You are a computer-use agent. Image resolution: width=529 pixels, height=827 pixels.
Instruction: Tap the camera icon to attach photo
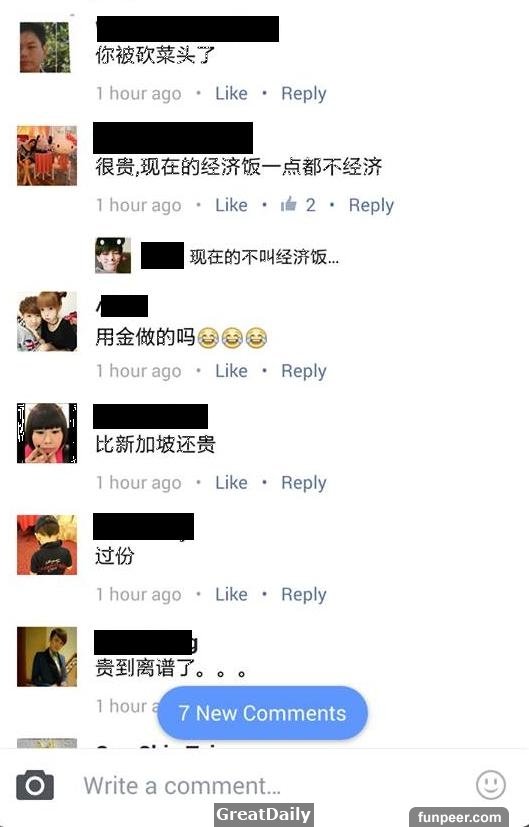tap(35, 785)
